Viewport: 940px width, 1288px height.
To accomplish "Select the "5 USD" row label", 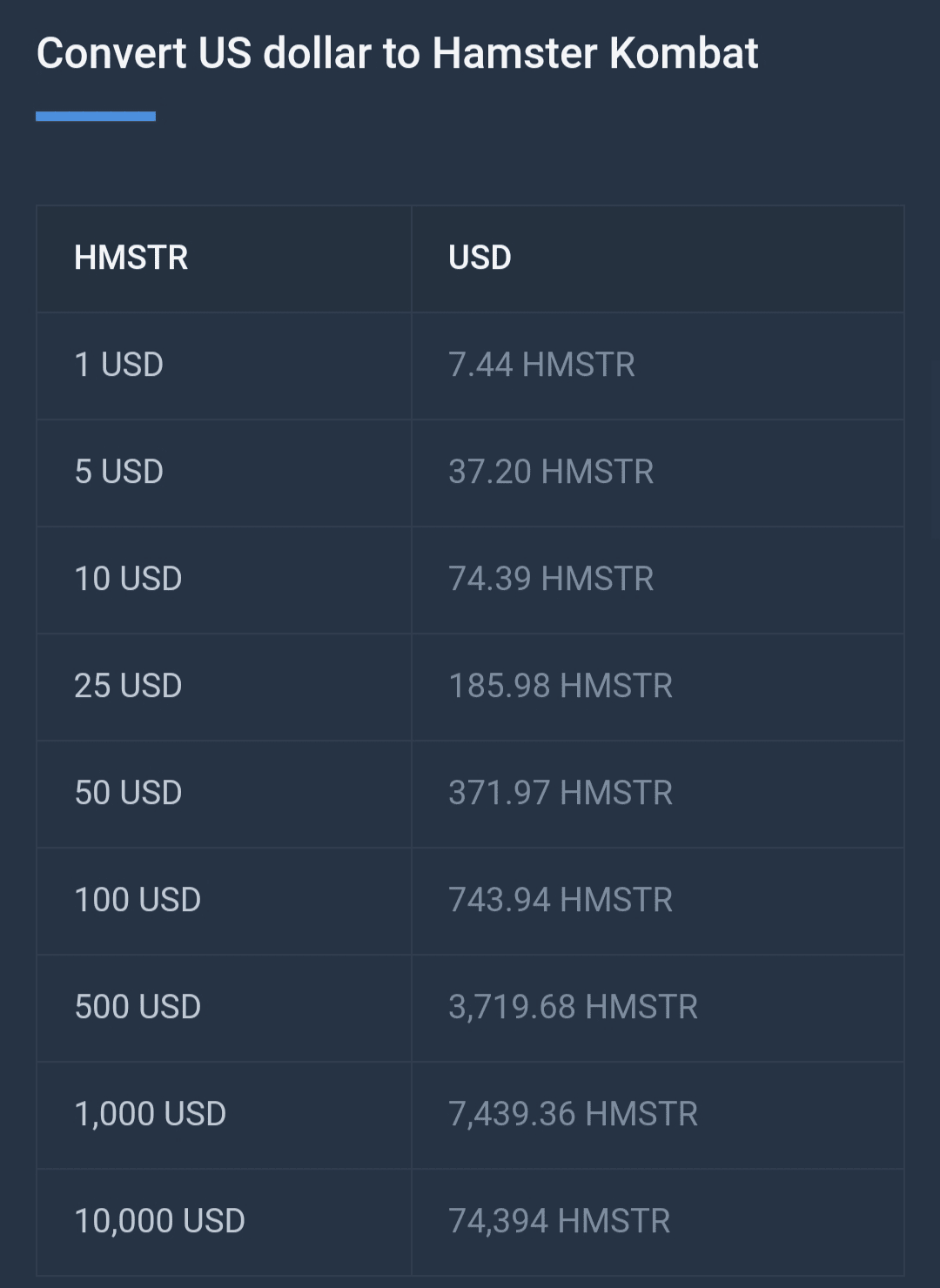I will pos(119,472).
